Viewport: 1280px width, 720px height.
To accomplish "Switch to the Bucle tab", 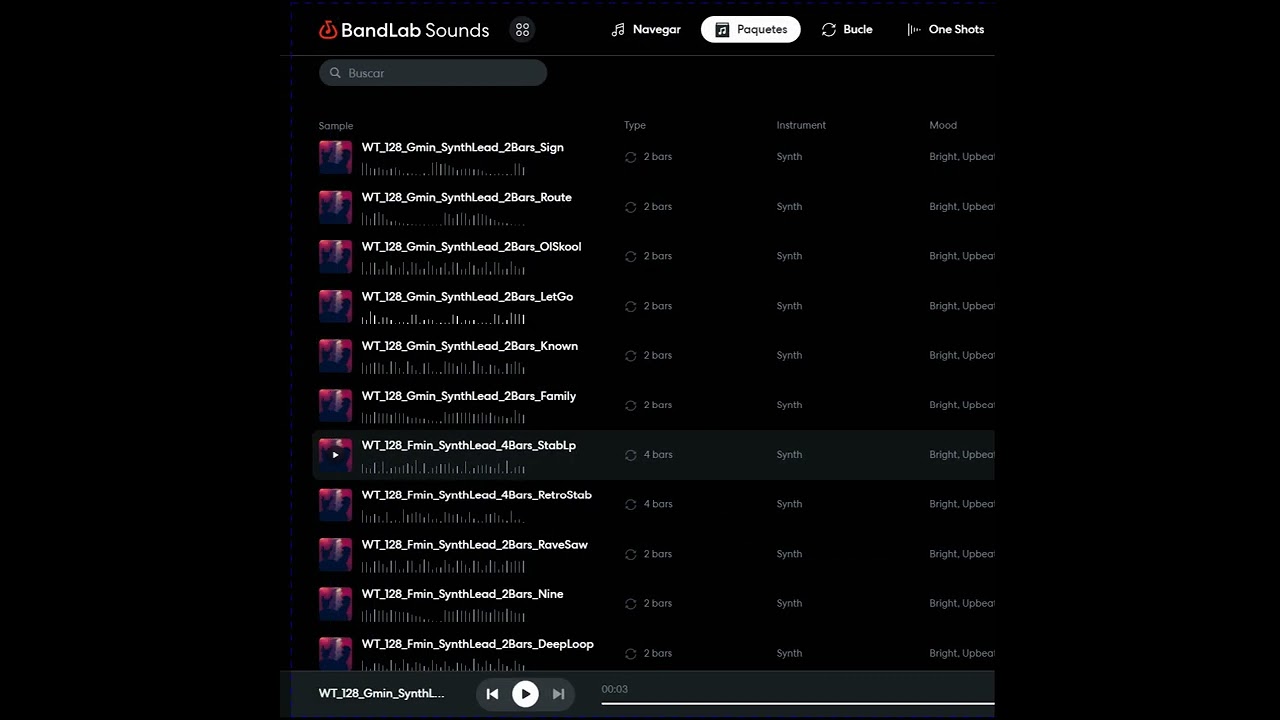I will pyautogui.click(x=847, y=30).
